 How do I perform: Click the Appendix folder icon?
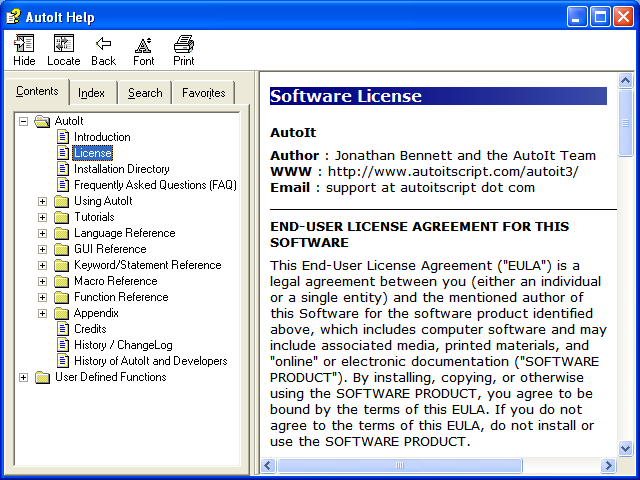61,313
